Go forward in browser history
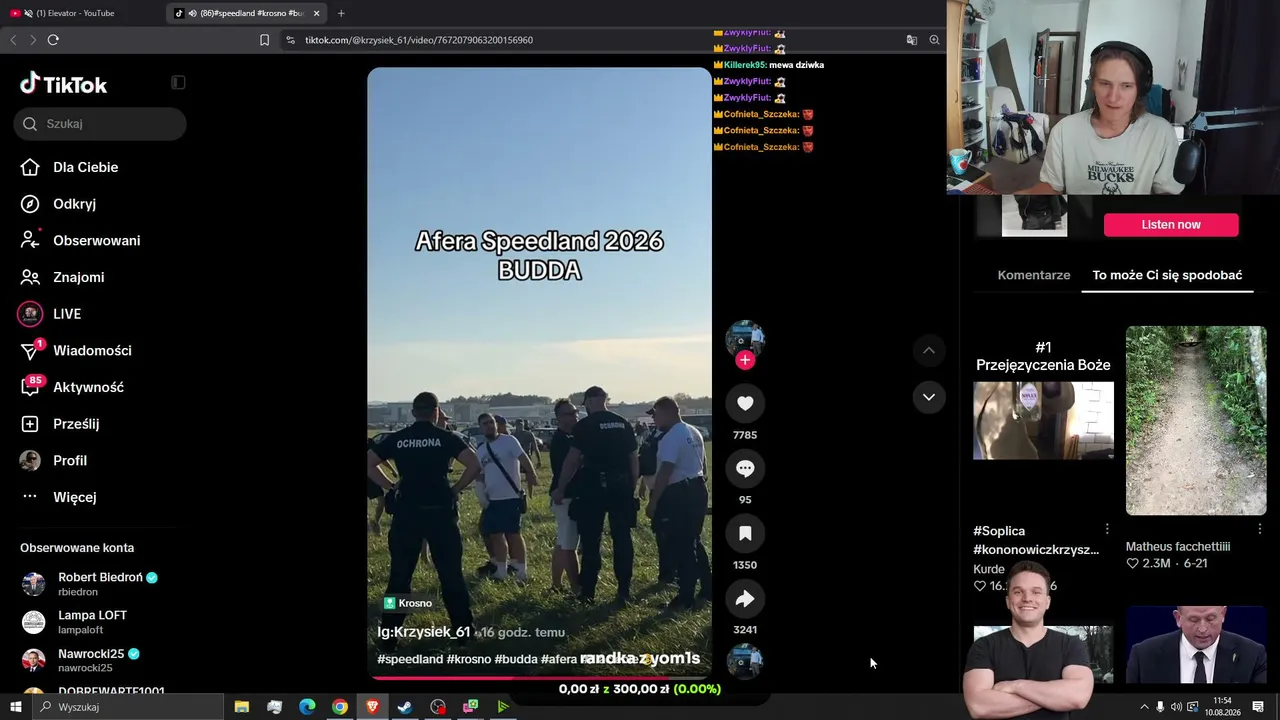Screen dimensions: 1280x720 point(33,40)
